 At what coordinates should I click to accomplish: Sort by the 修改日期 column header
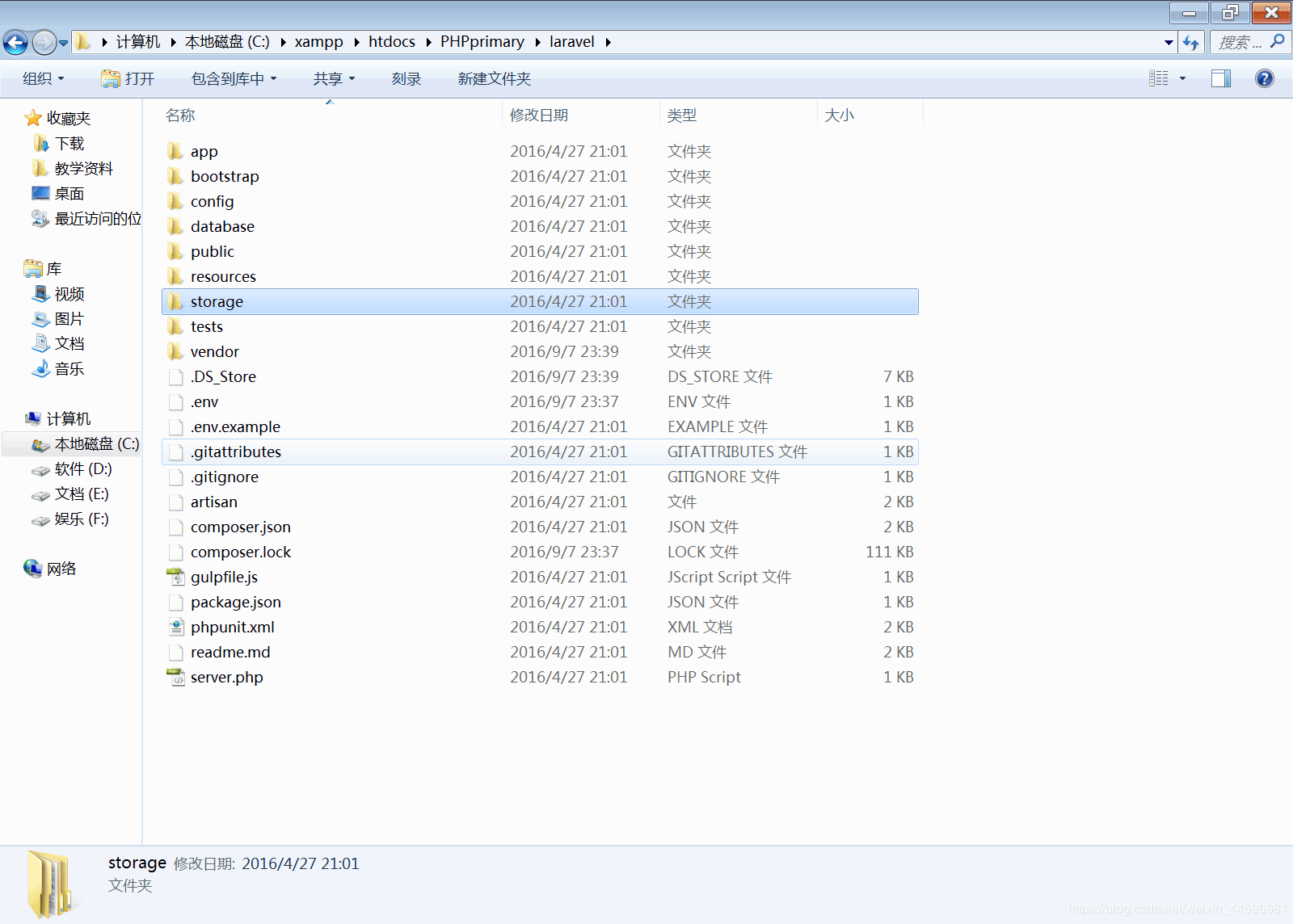[x=539, y=115]
